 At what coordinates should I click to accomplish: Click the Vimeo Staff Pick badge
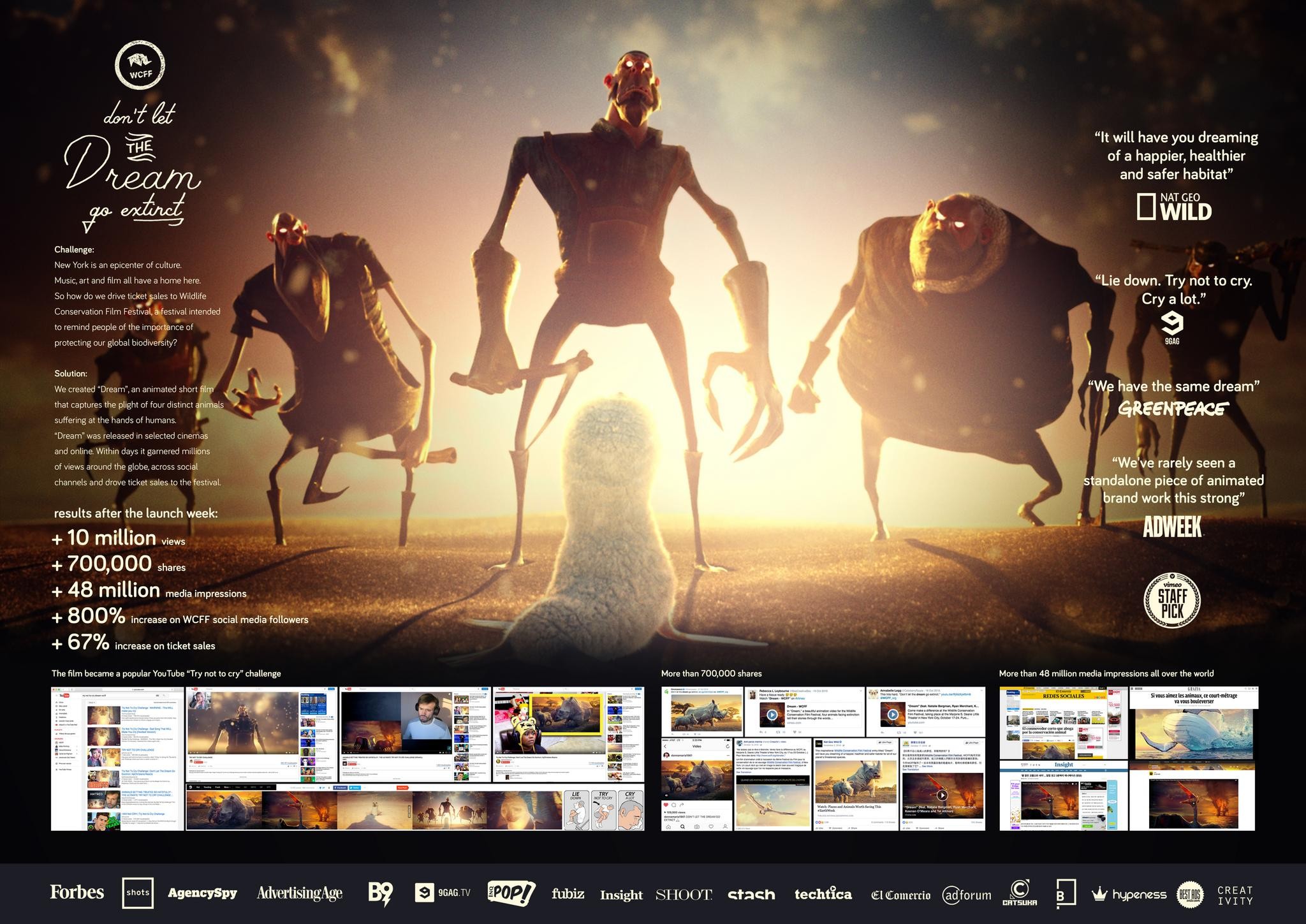[x=1172, y=601]
